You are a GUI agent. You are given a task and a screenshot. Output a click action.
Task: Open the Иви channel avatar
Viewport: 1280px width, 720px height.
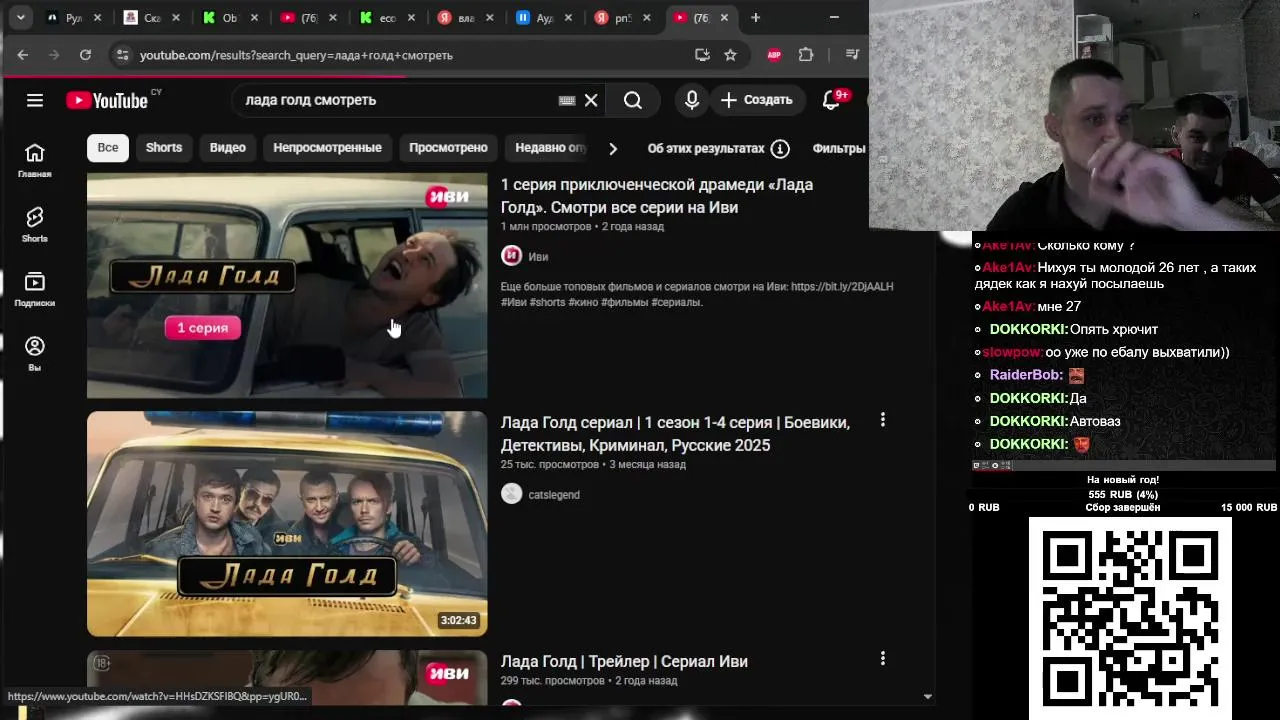click(511, 256)
